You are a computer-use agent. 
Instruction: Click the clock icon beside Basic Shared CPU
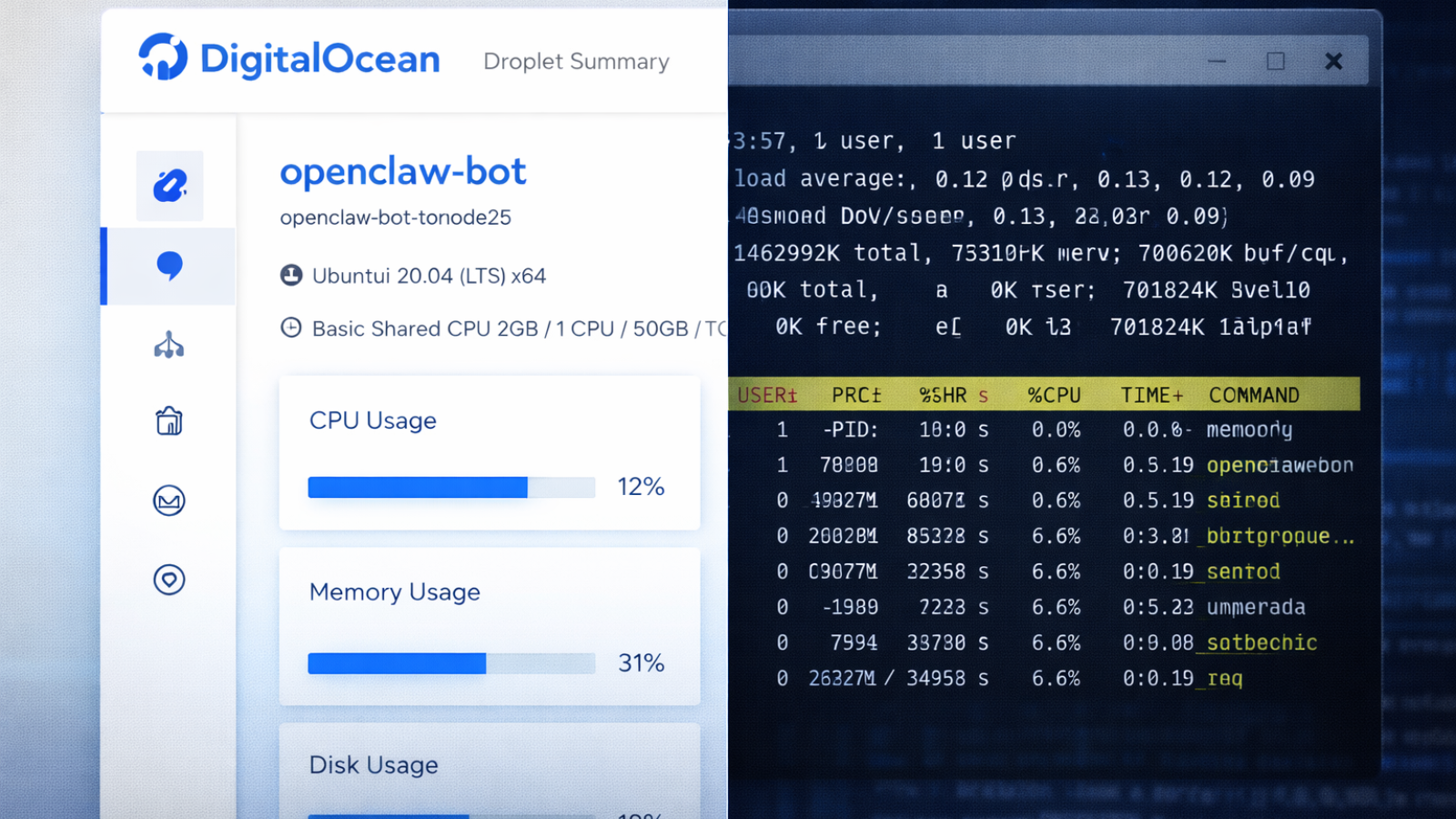pyautogui.click(x=291, y=328)
